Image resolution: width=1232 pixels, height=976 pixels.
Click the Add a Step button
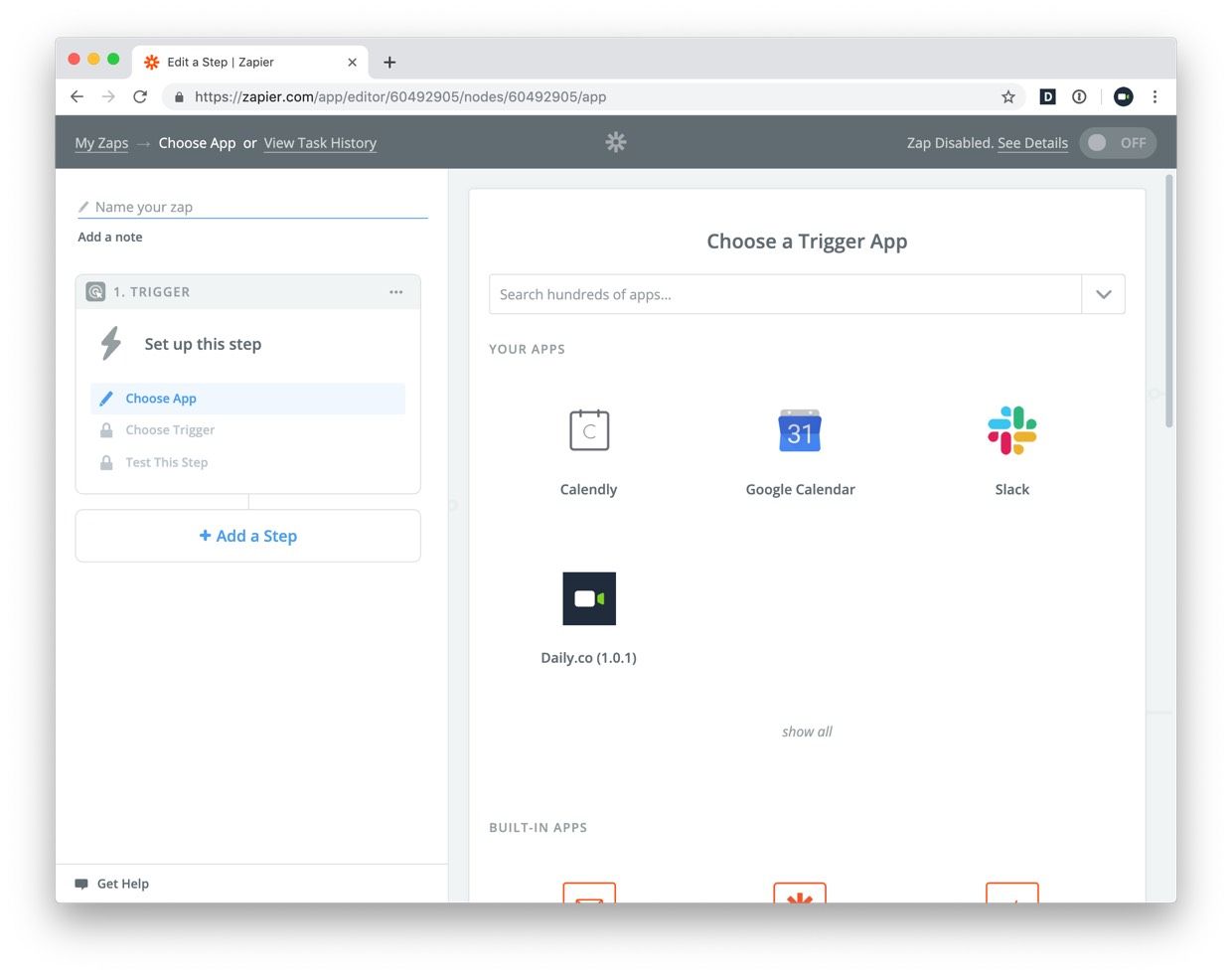click(247, 536)
